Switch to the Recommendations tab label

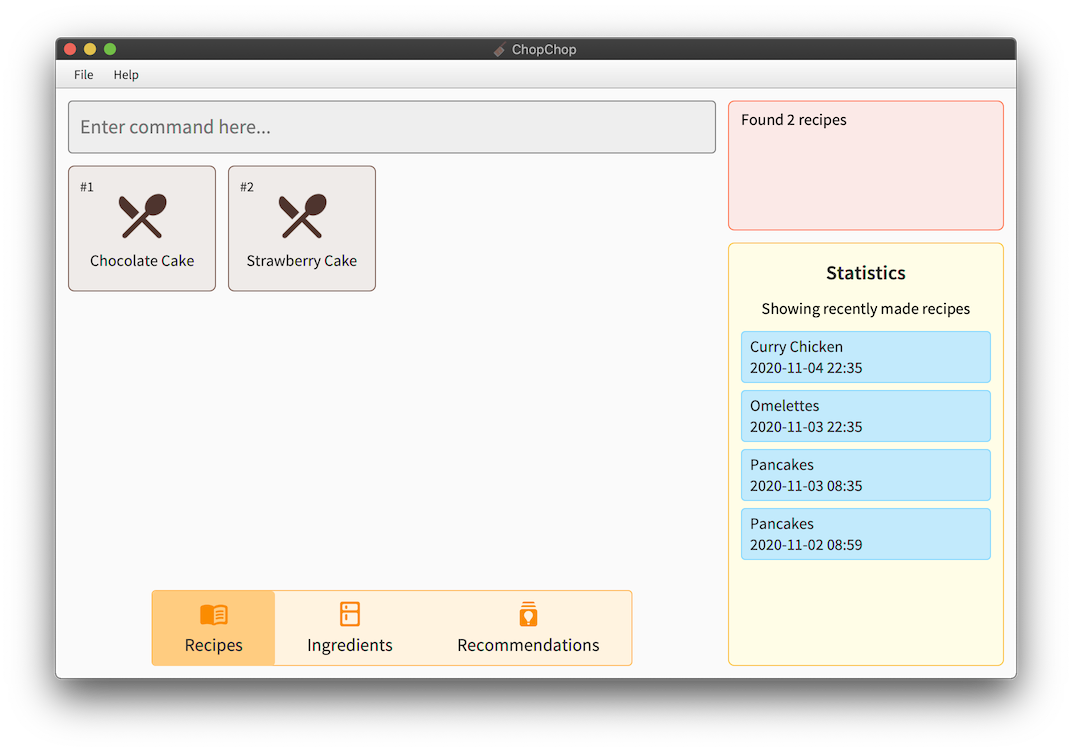click(528, 645)
